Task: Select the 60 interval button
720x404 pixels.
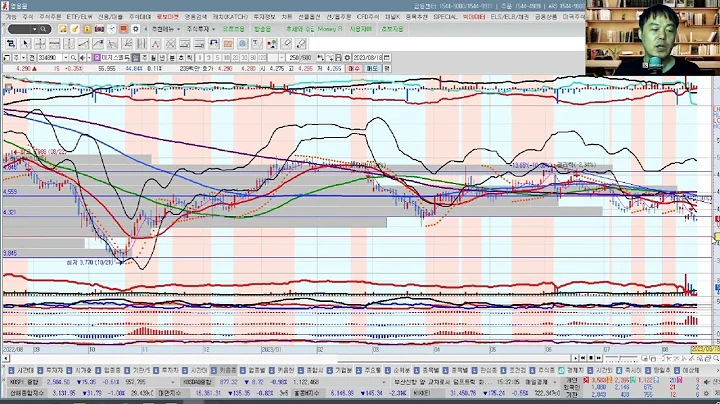Action: [253, 57]
